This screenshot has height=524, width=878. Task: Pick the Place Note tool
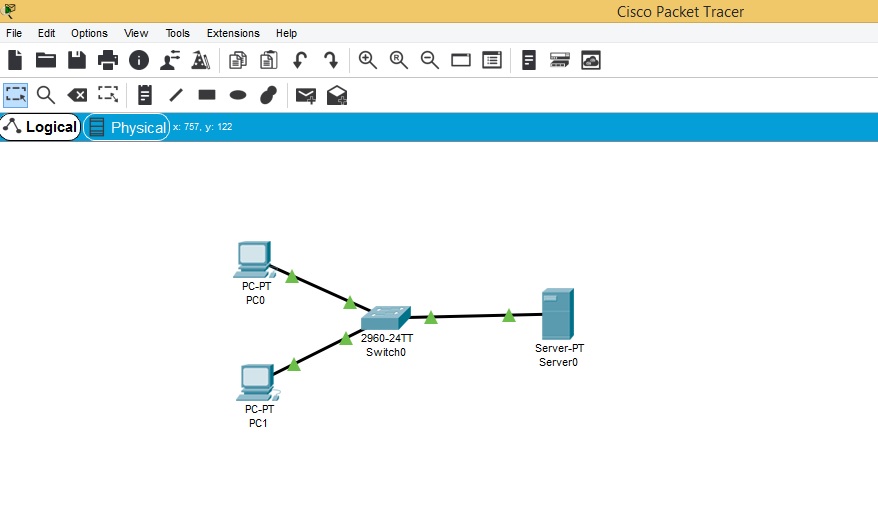[145, 95]
